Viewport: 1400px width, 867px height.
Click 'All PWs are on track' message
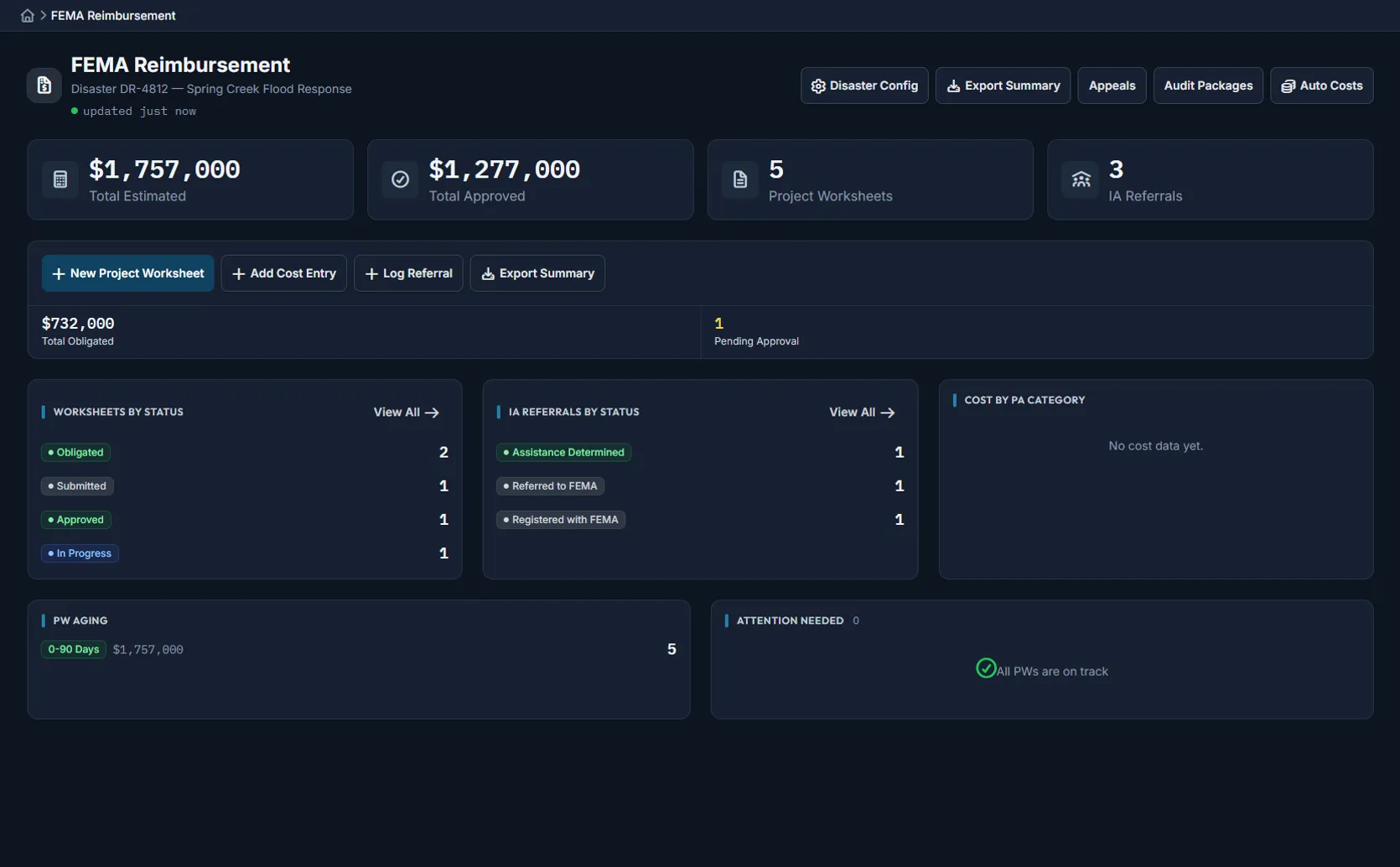tap(1052, 672)
